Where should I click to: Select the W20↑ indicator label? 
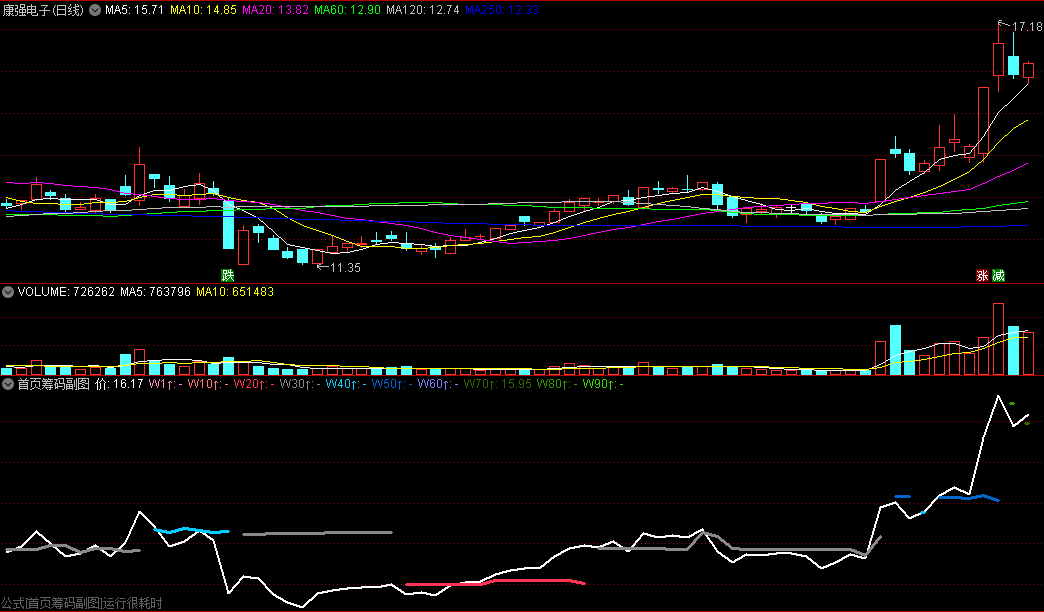pos(254,384)
